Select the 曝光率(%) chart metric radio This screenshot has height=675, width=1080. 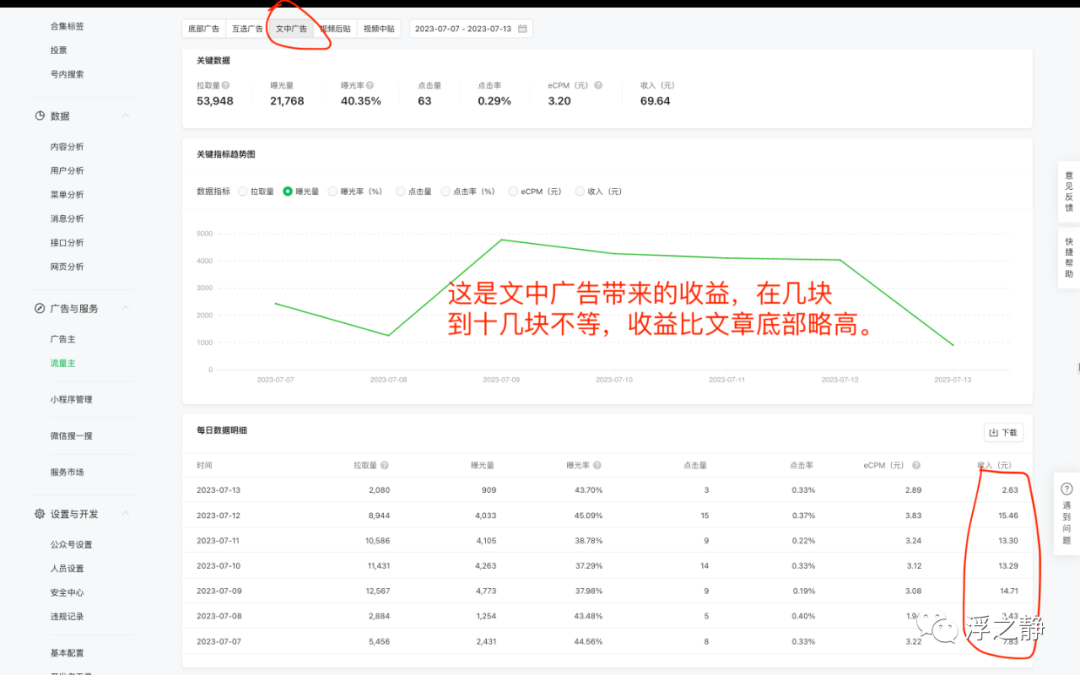[x=333, y=191]
